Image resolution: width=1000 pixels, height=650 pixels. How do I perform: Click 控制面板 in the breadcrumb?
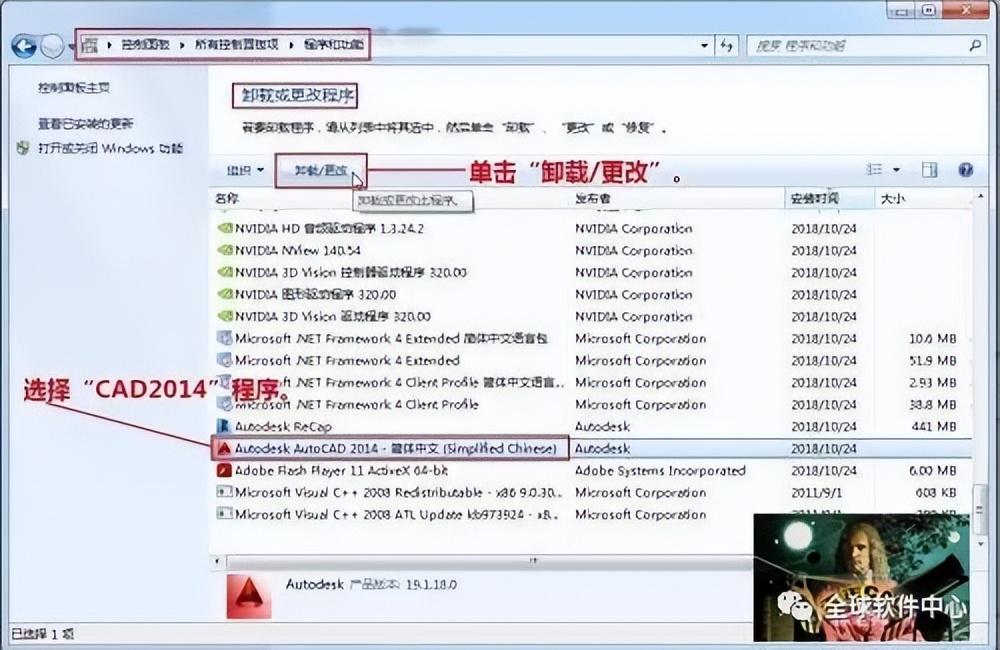point(145,45)
